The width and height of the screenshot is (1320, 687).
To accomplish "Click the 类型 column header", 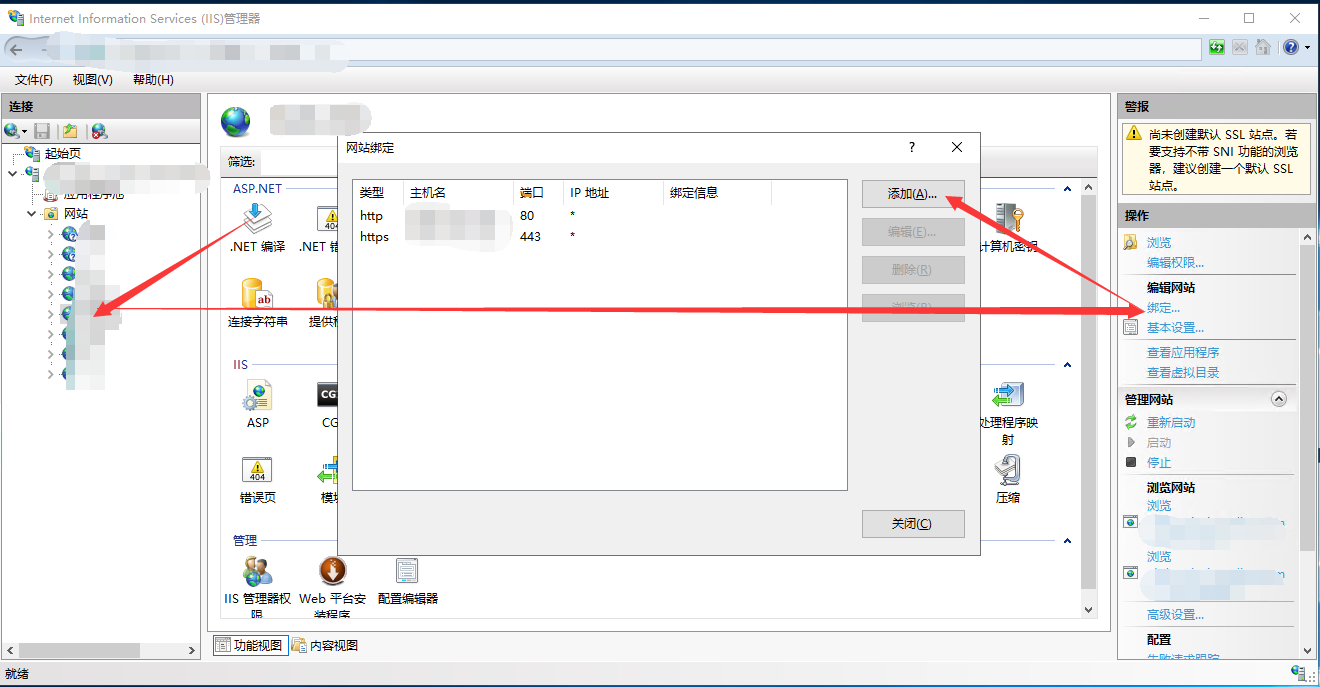I will click(378, 193).
